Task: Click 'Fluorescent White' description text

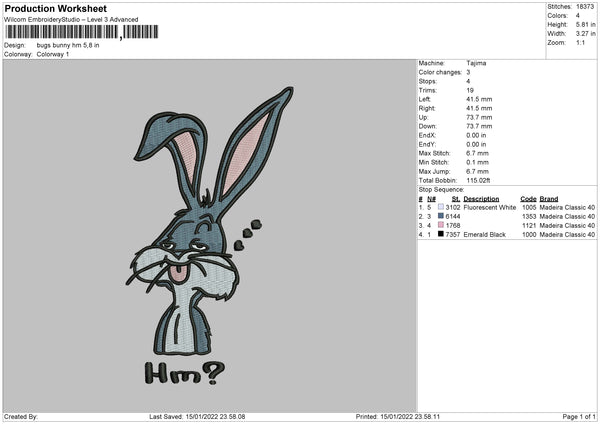Action: pyautogui.click(x=489, y=207)
